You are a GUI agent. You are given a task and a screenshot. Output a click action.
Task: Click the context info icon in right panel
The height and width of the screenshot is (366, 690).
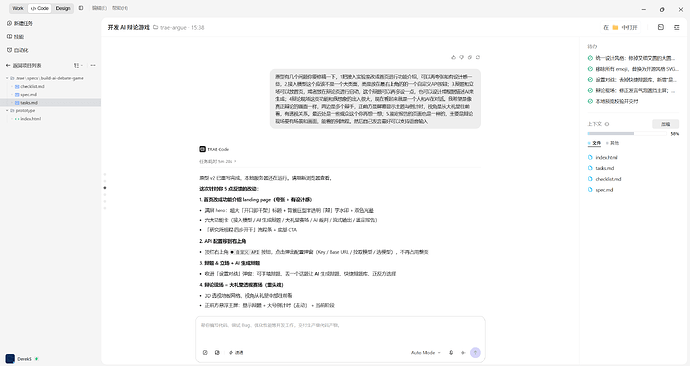pos(607,124)
